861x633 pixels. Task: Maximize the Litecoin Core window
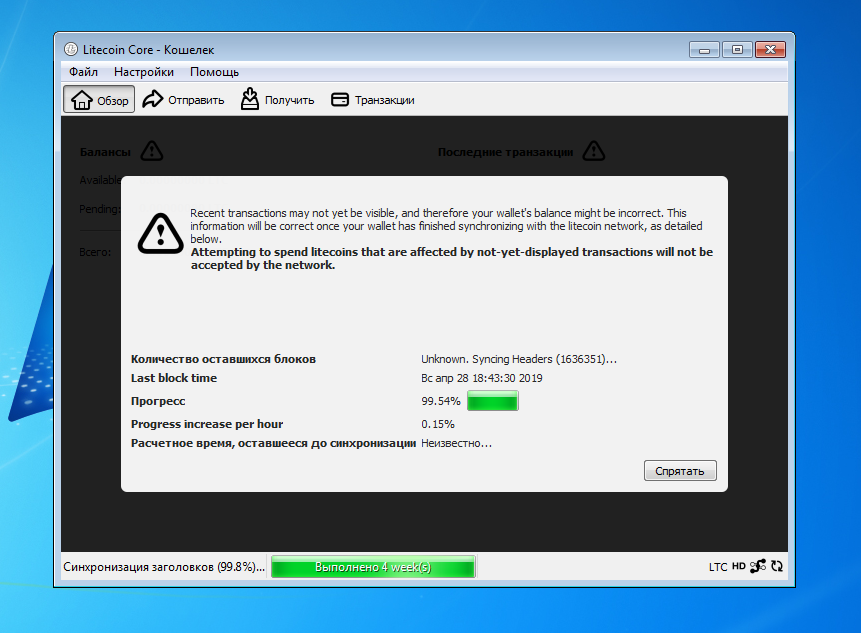pyautogui.click(x=737, y=50)
